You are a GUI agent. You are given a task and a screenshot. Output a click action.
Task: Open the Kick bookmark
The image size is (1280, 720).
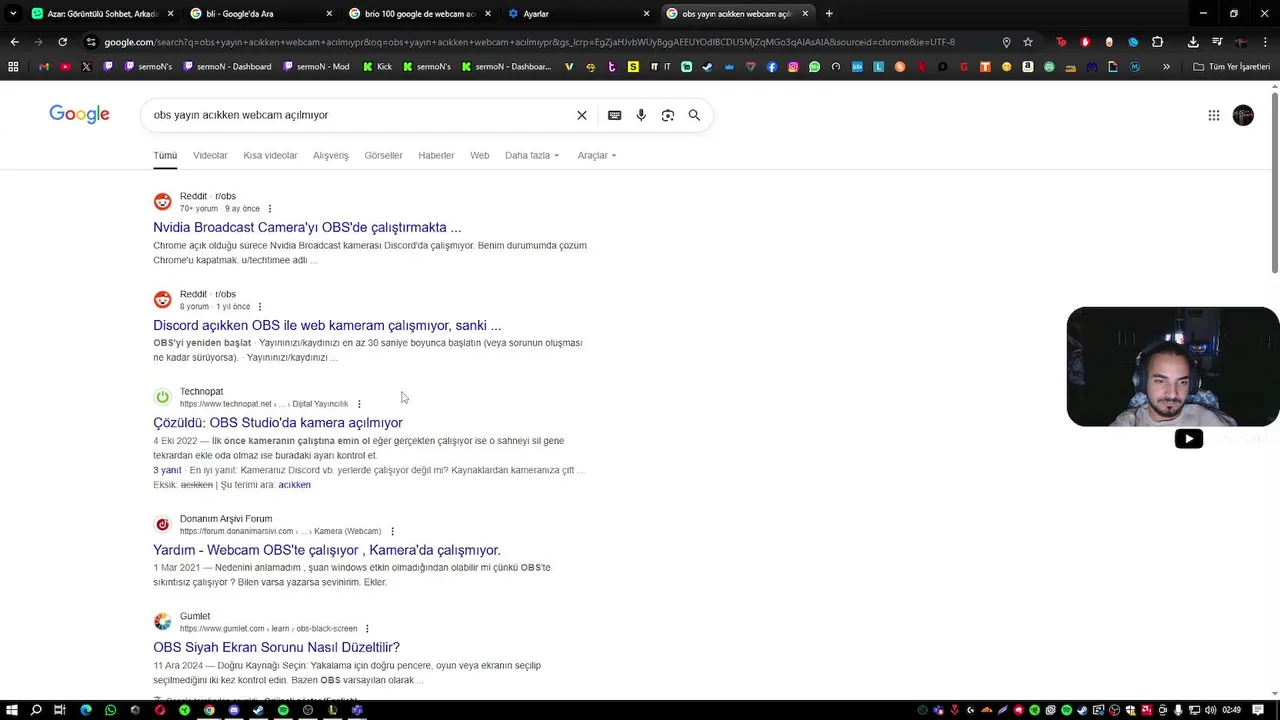coord(376,67)
